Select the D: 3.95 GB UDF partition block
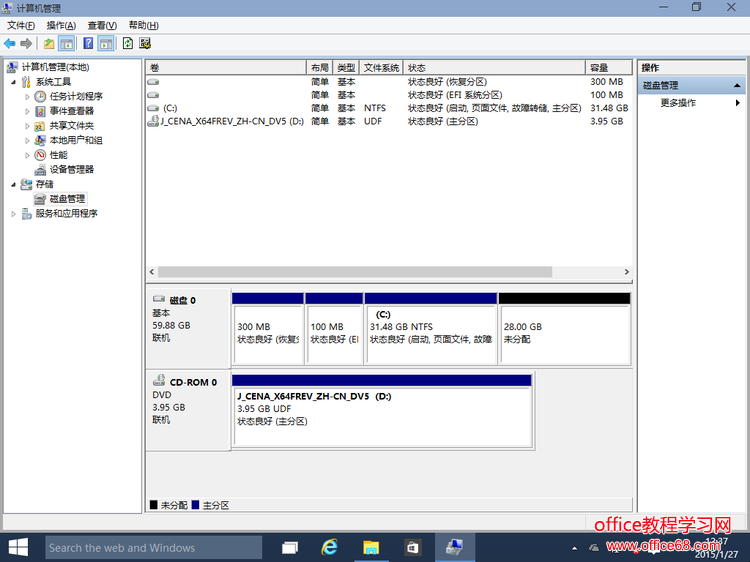Viewport: 750px width, 562px height. pyautogui.click(x=382, y=411)
